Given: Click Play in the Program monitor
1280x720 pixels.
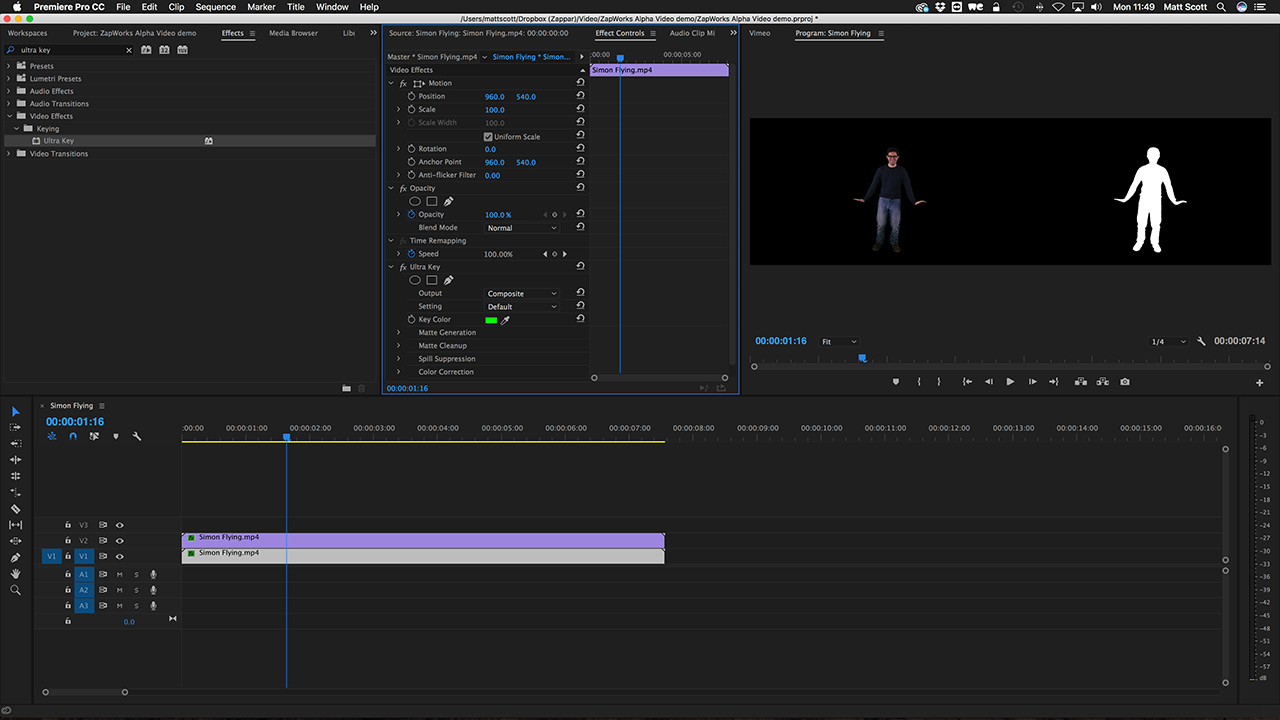Looking at the screenshot, I should coord(1010,381).
